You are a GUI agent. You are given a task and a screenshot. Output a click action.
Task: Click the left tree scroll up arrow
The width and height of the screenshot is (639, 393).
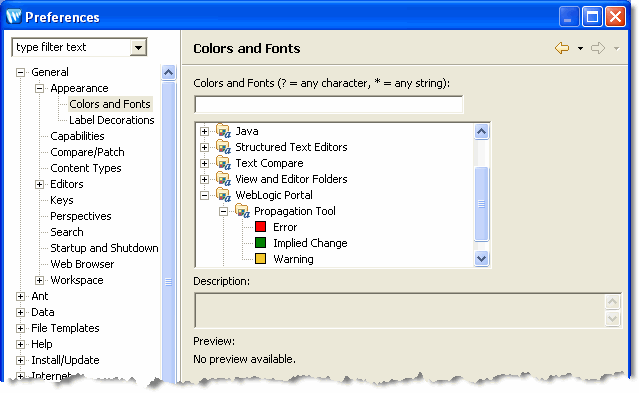click(x=168, y=73)
